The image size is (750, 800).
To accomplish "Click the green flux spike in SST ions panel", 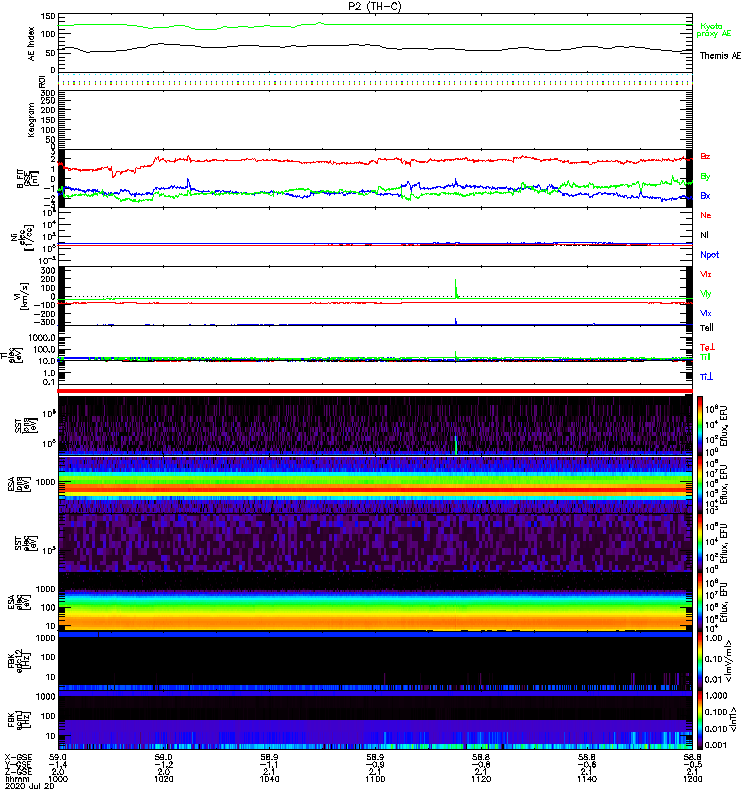I will [x=456, y=444].
